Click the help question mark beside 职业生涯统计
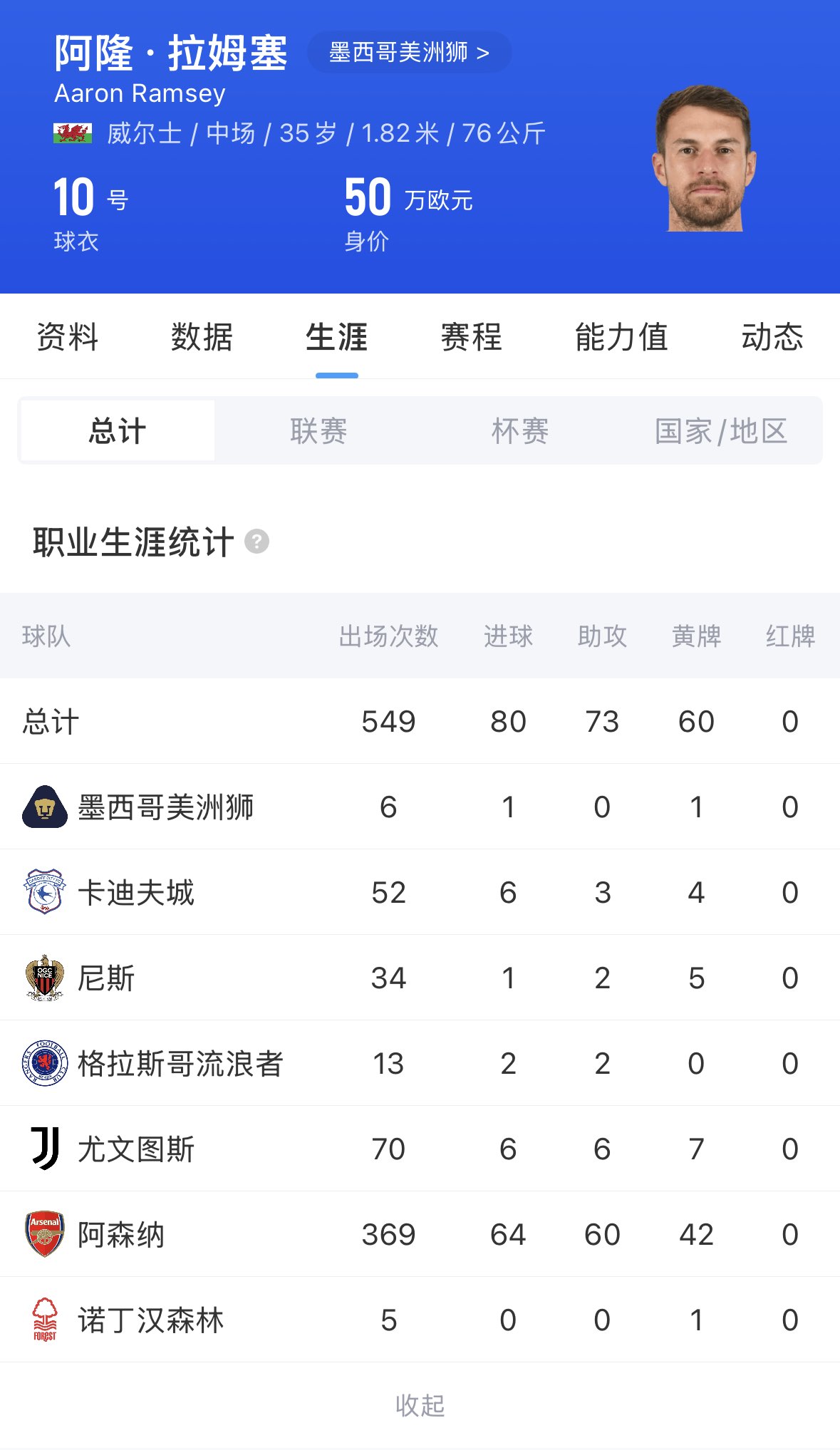Viewport: 840px width, 1450px height. point(256,542)
